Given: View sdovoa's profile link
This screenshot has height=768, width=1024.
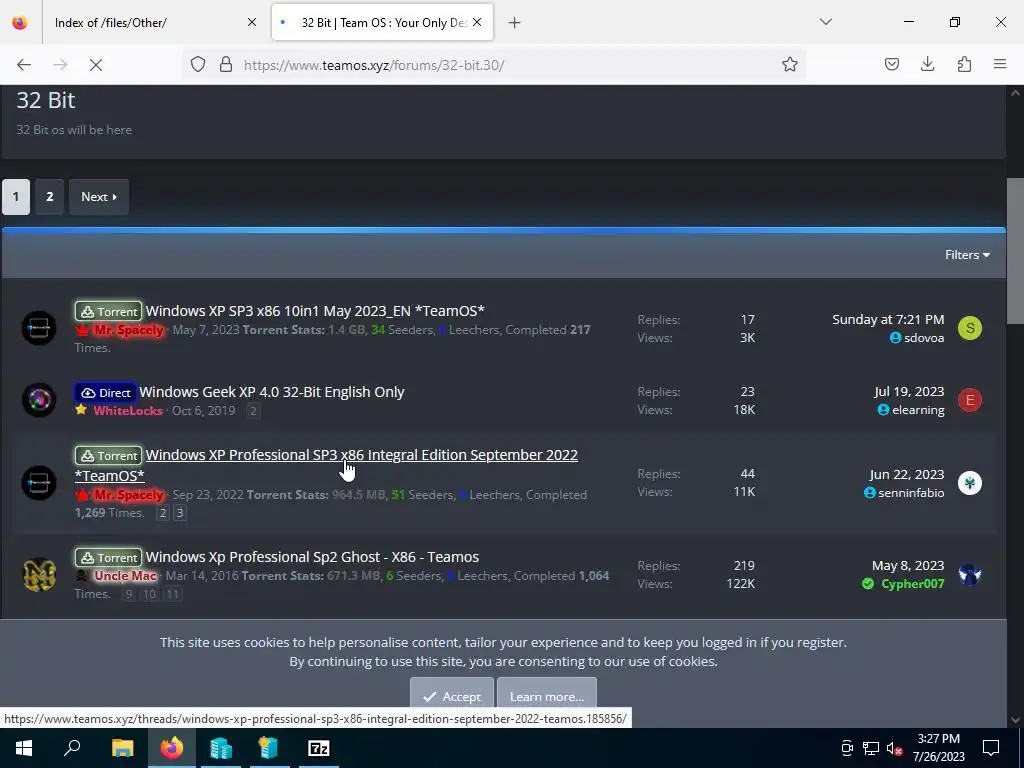Looking at the screenshot, I should pyautogui.click(x=924, y=338).
